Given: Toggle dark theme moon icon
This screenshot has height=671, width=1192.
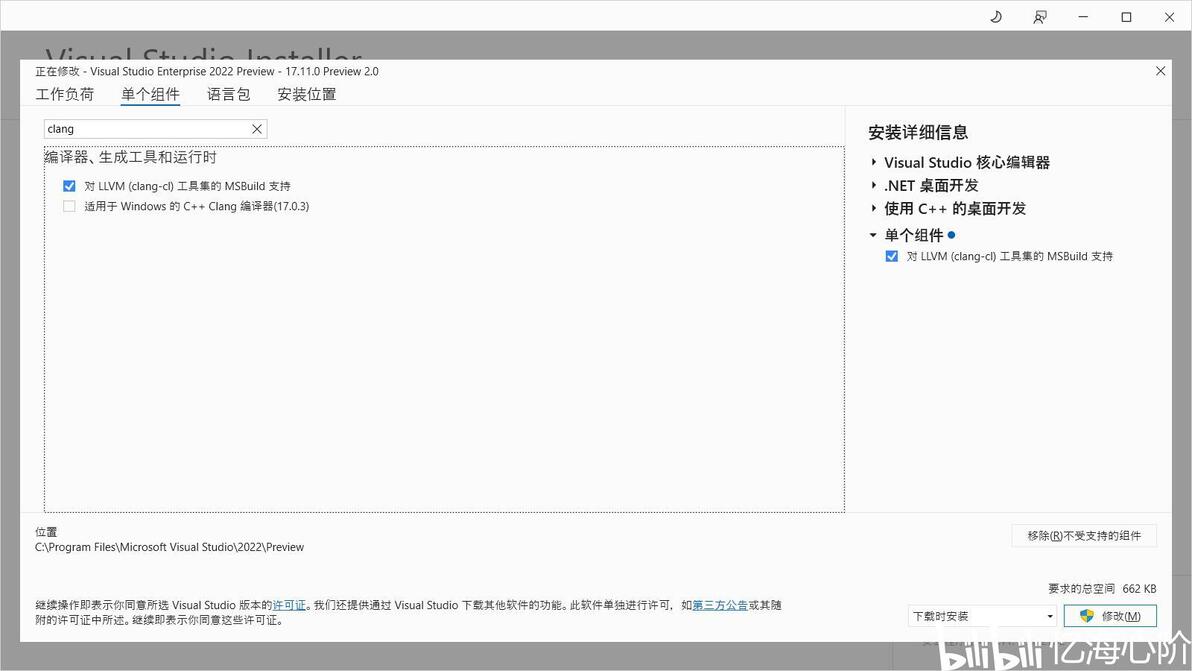Looking at the screenshot, I should pos(996,17).
